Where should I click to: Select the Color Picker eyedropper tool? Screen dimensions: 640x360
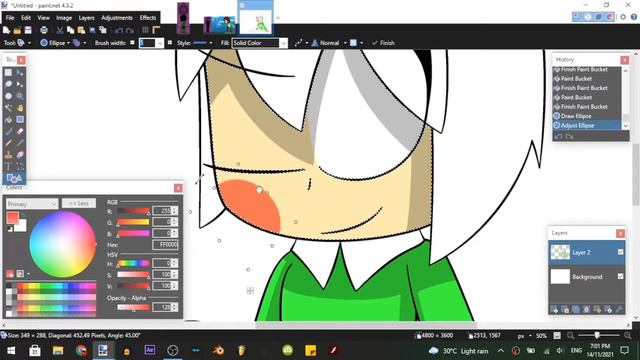[x=20, y=143]
